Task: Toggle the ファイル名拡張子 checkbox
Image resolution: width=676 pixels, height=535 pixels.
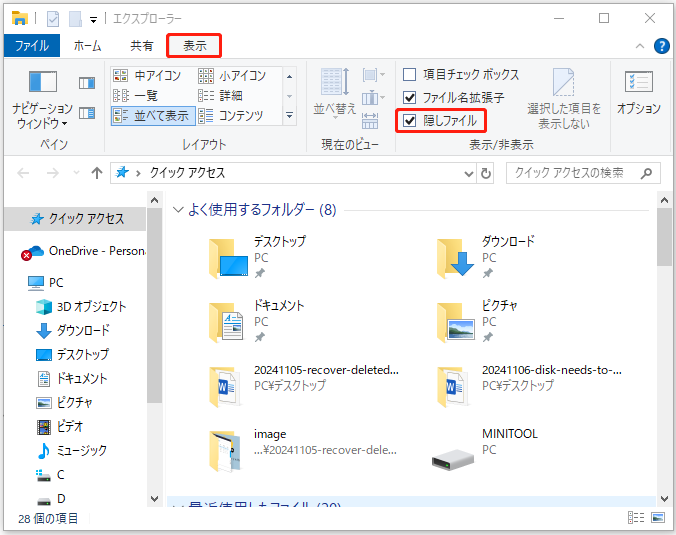Action: tap(409, 98)
